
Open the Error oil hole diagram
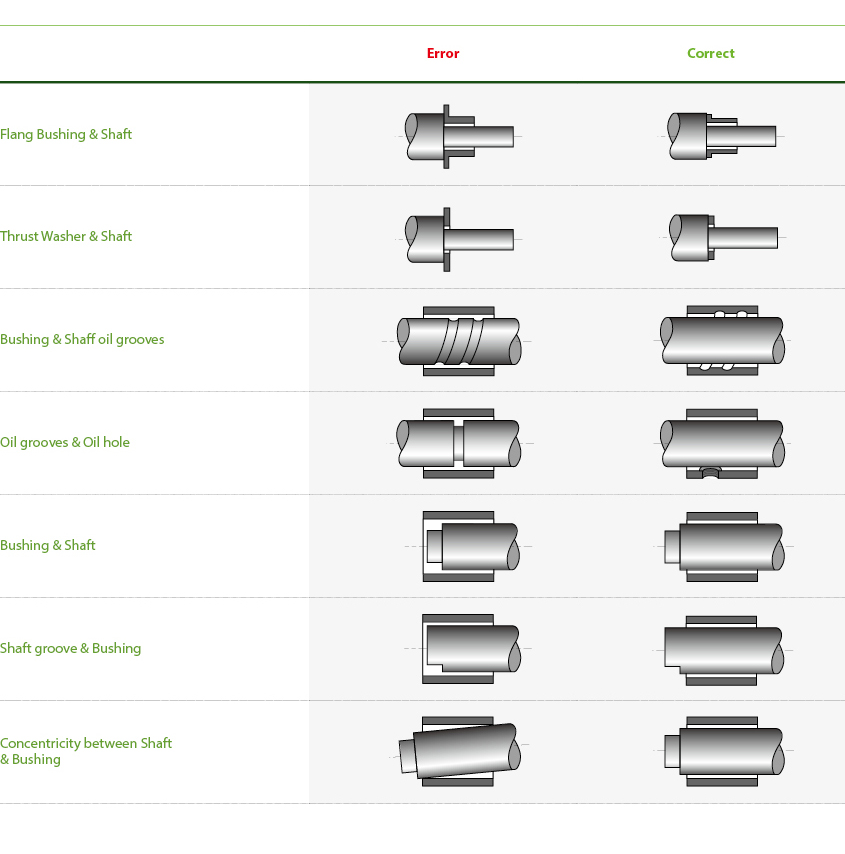[x=459, y=443]
